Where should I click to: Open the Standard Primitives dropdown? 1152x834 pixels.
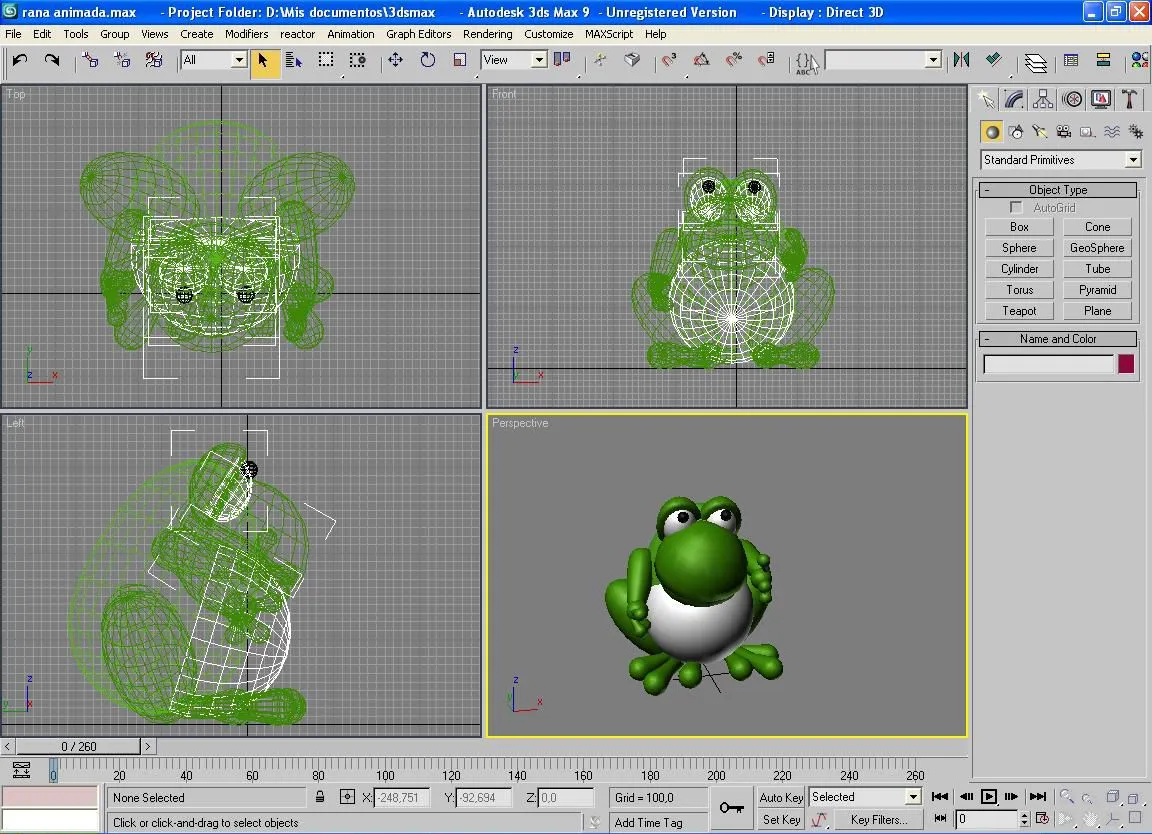[x=1059, y=159]
